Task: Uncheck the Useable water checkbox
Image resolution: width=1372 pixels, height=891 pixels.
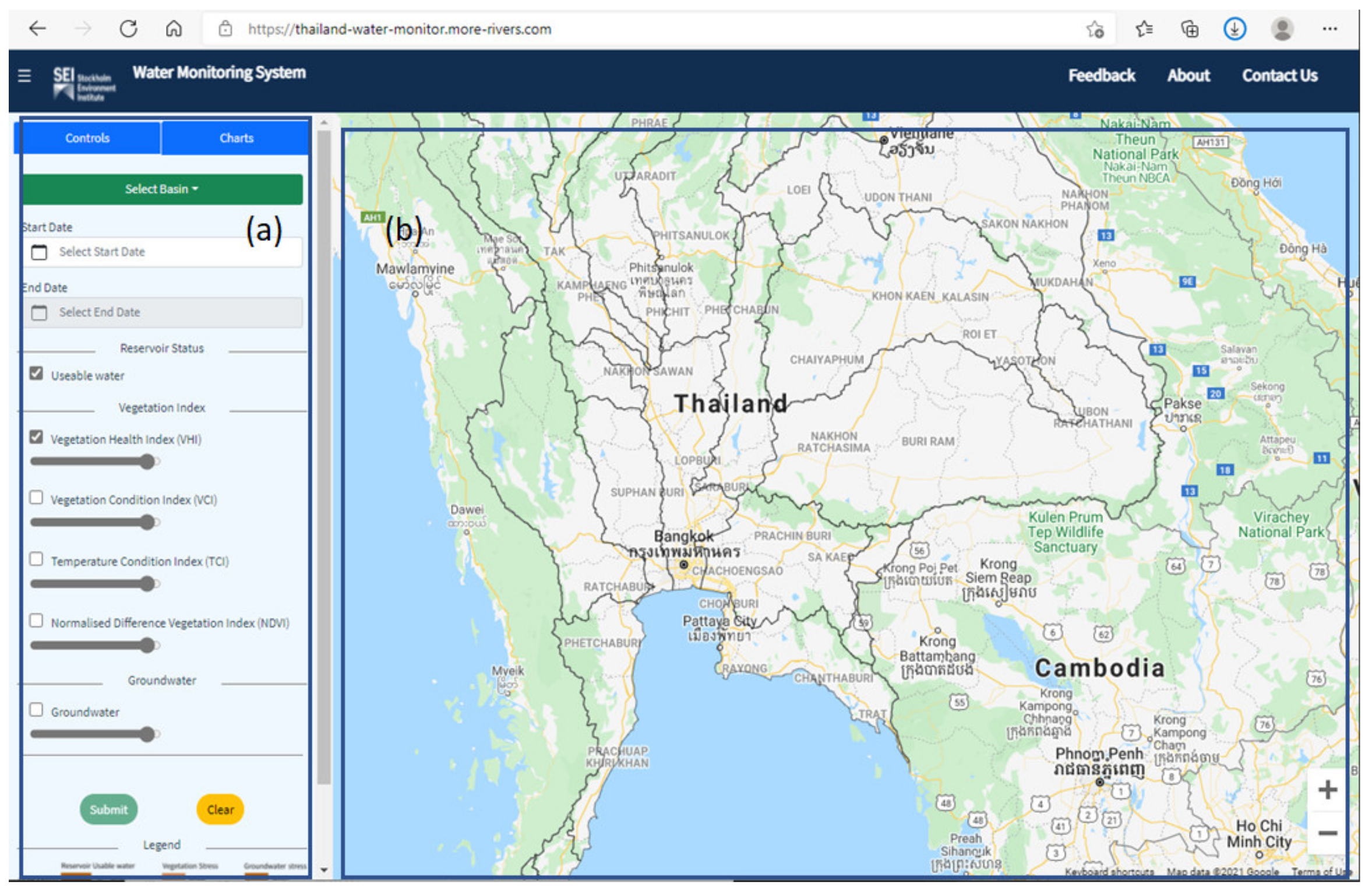Action: pyautogui.click(x=36, y=374)
